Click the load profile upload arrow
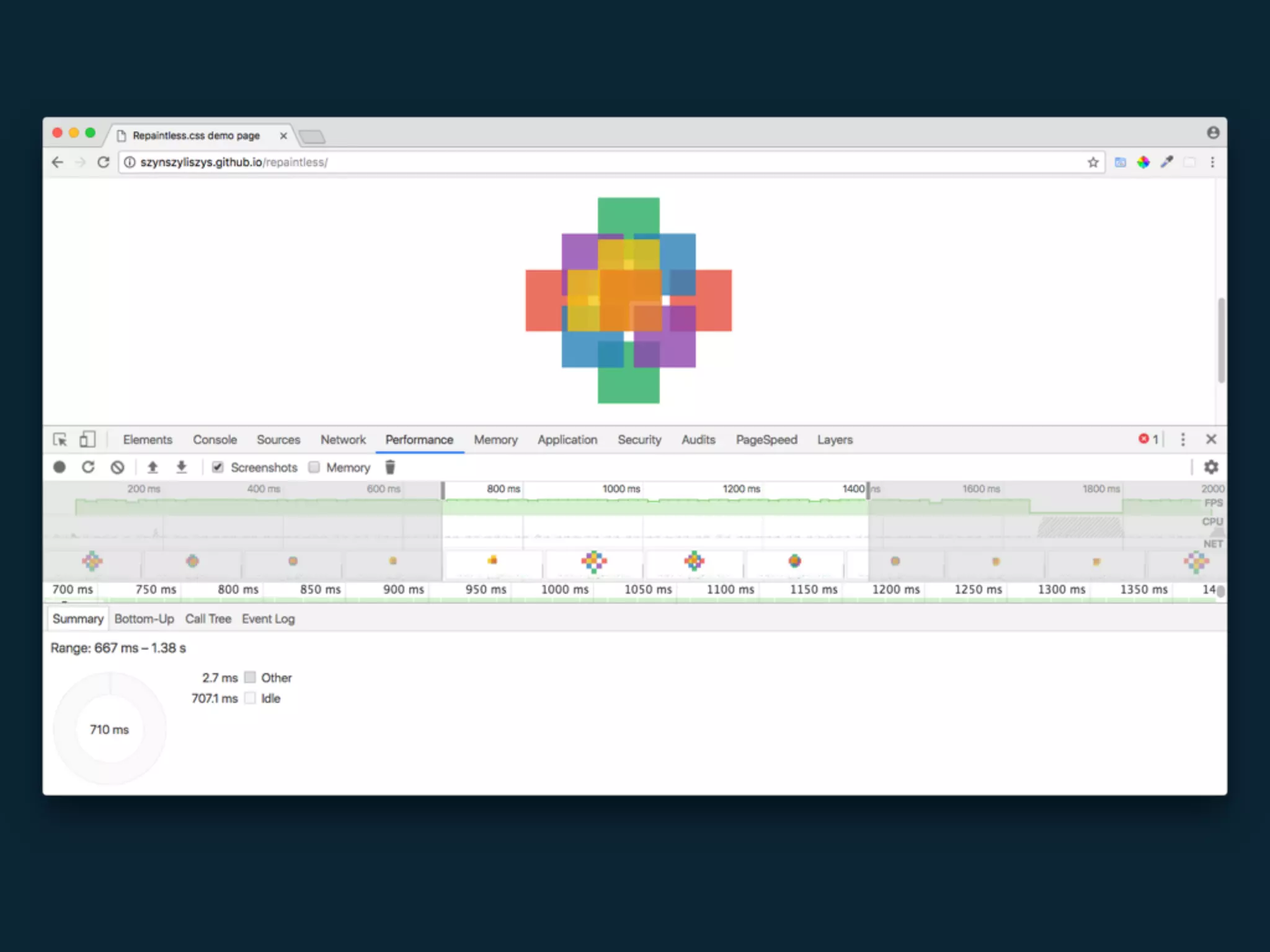The image size is (1270, 952). click(153, 467)
